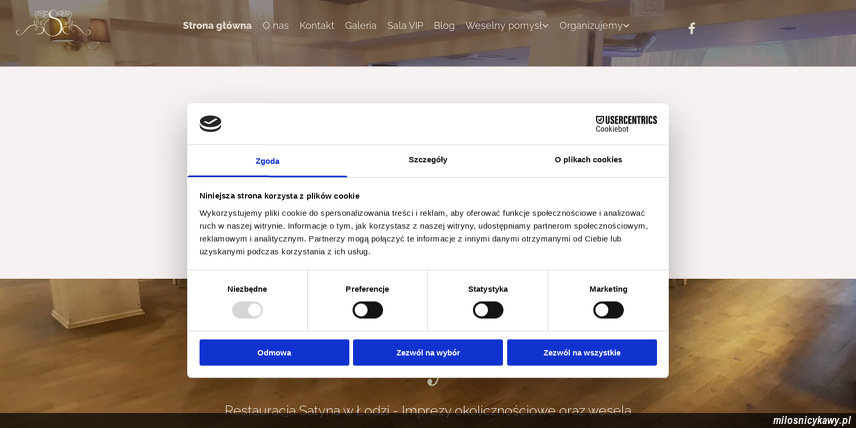Viewport: 856px width, 428px height.
Task: Click the restaurant logo in top-left corner
Action: tap(52, 24)
